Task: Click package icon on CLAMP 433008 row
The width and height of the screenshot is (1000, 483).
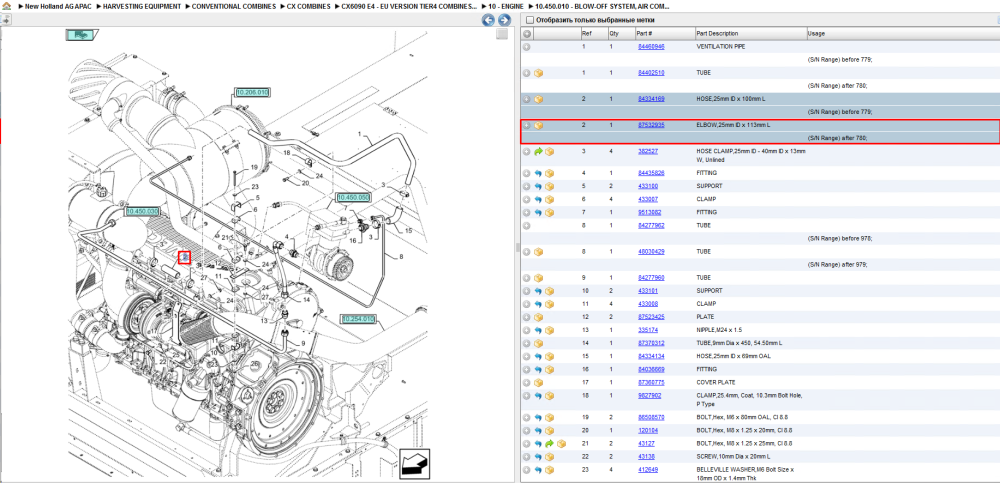Action: point(549,304)
